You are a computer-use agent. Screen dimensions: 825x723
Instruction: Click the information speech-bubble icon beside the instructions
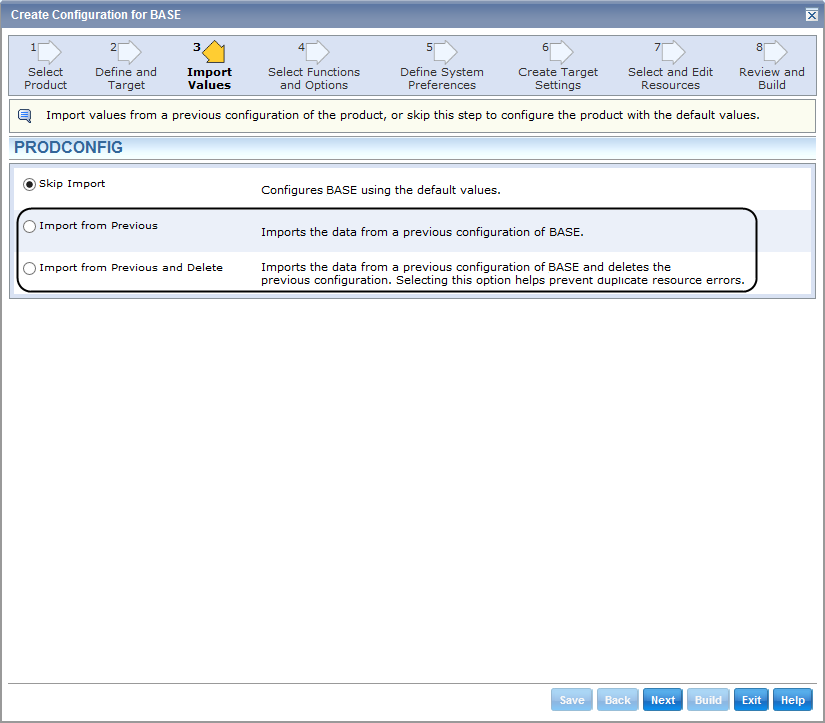point(23,114)
